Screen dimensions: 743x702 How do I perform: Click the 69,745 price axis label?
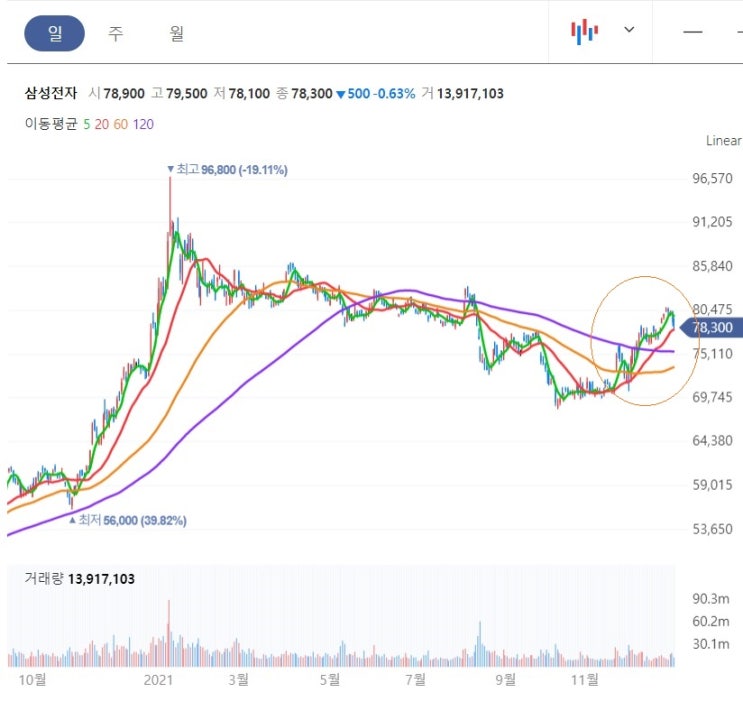(712, 397)
